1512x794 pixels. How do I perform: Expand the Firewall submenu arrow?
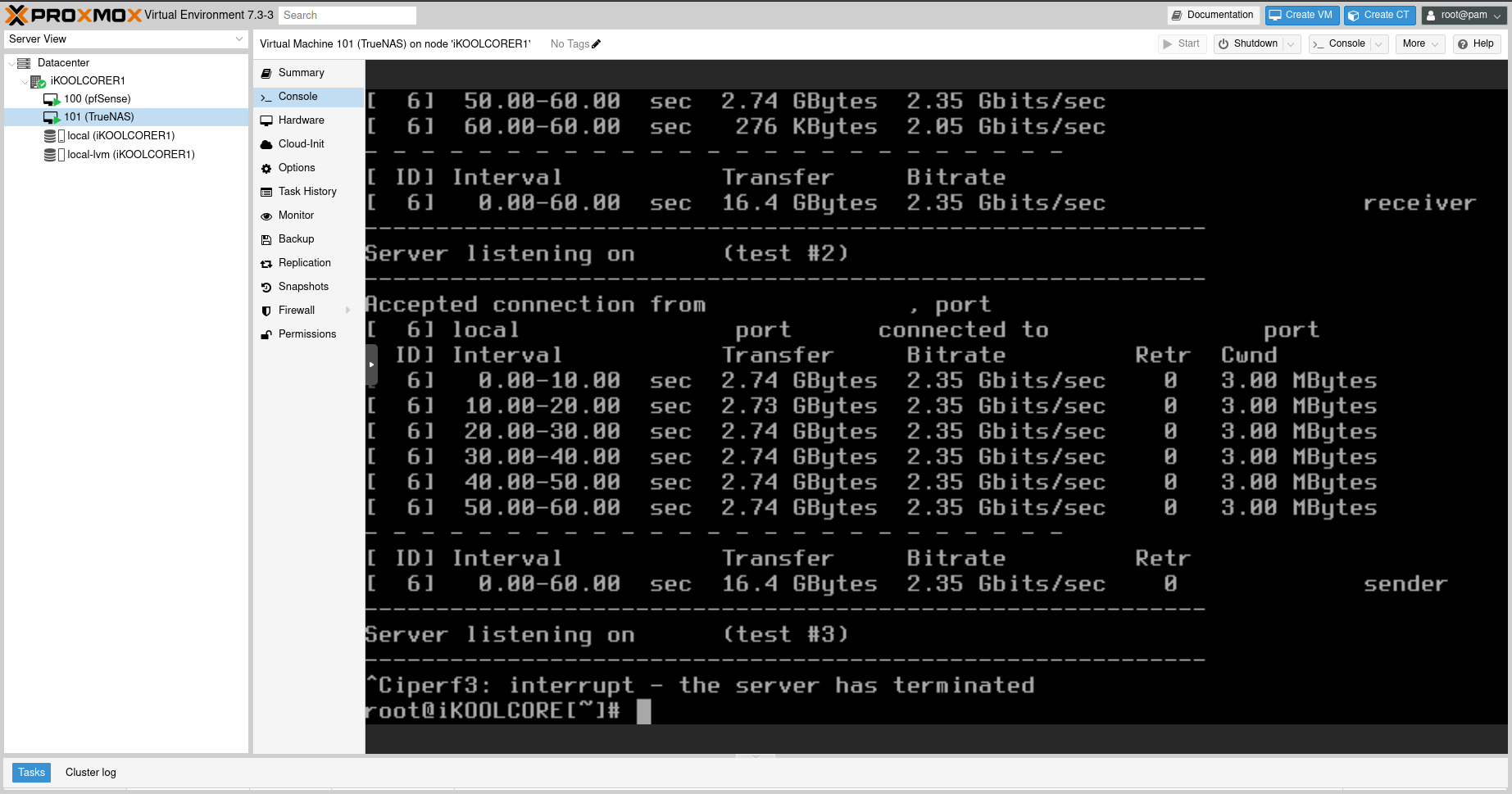348,311
